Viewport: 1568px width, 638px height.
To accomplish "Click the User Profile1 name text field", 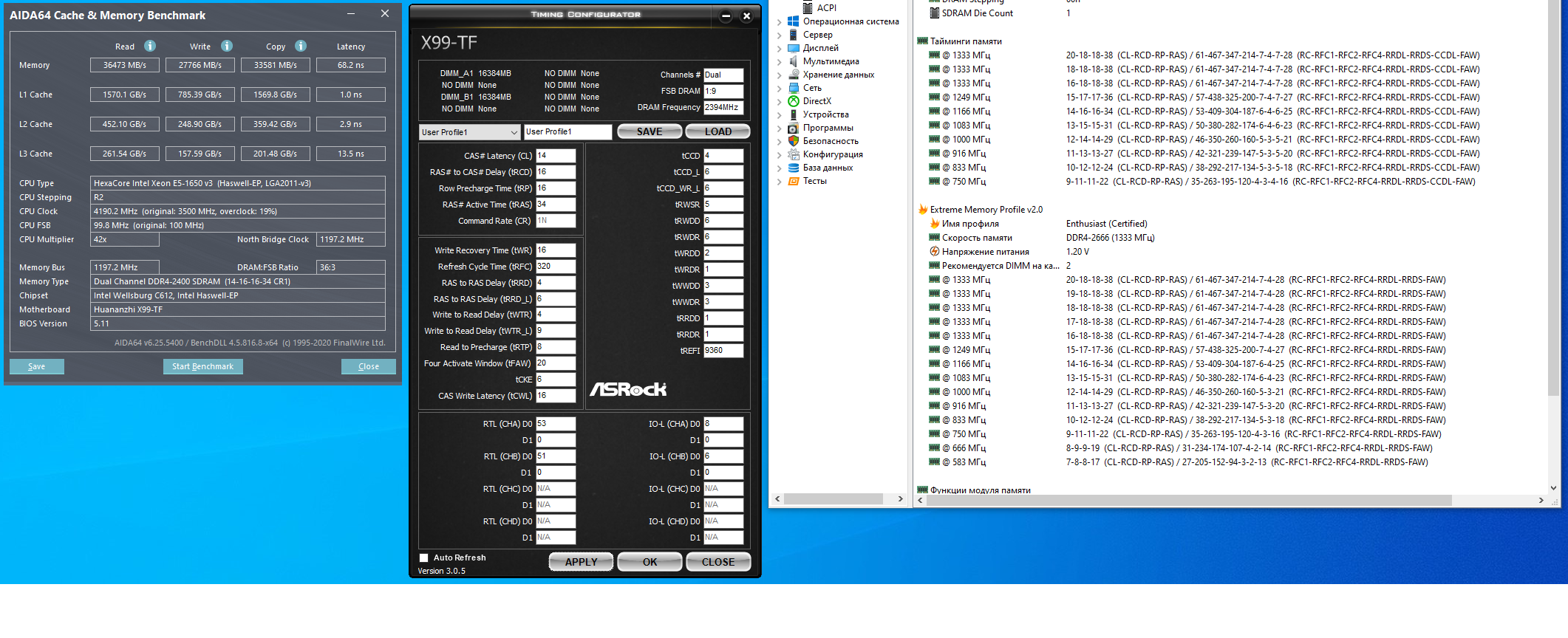I will (x=568, y=132).
